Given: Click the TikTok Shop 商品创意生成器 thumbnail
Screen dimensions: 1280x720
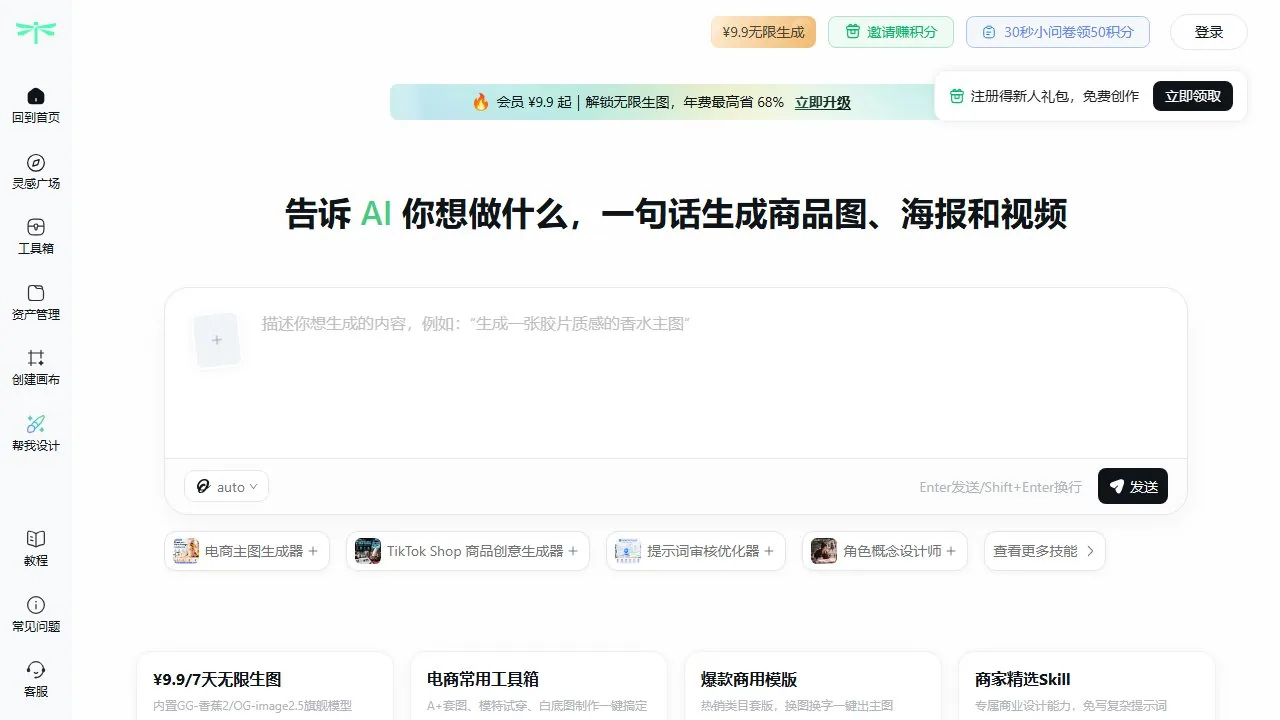Looking at the screenshot, I should coord(368,551).
